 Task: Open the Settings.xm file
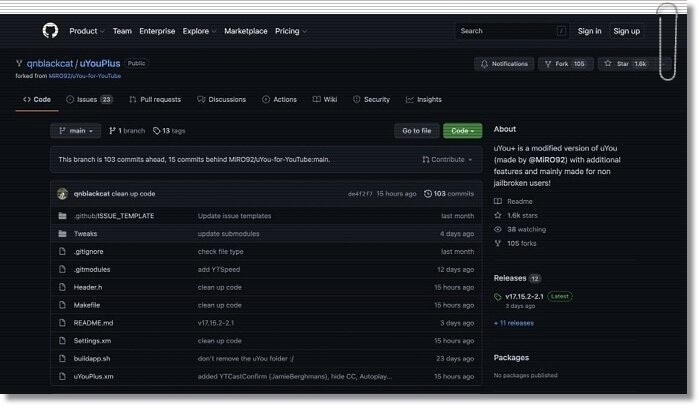tap(92, 340)
